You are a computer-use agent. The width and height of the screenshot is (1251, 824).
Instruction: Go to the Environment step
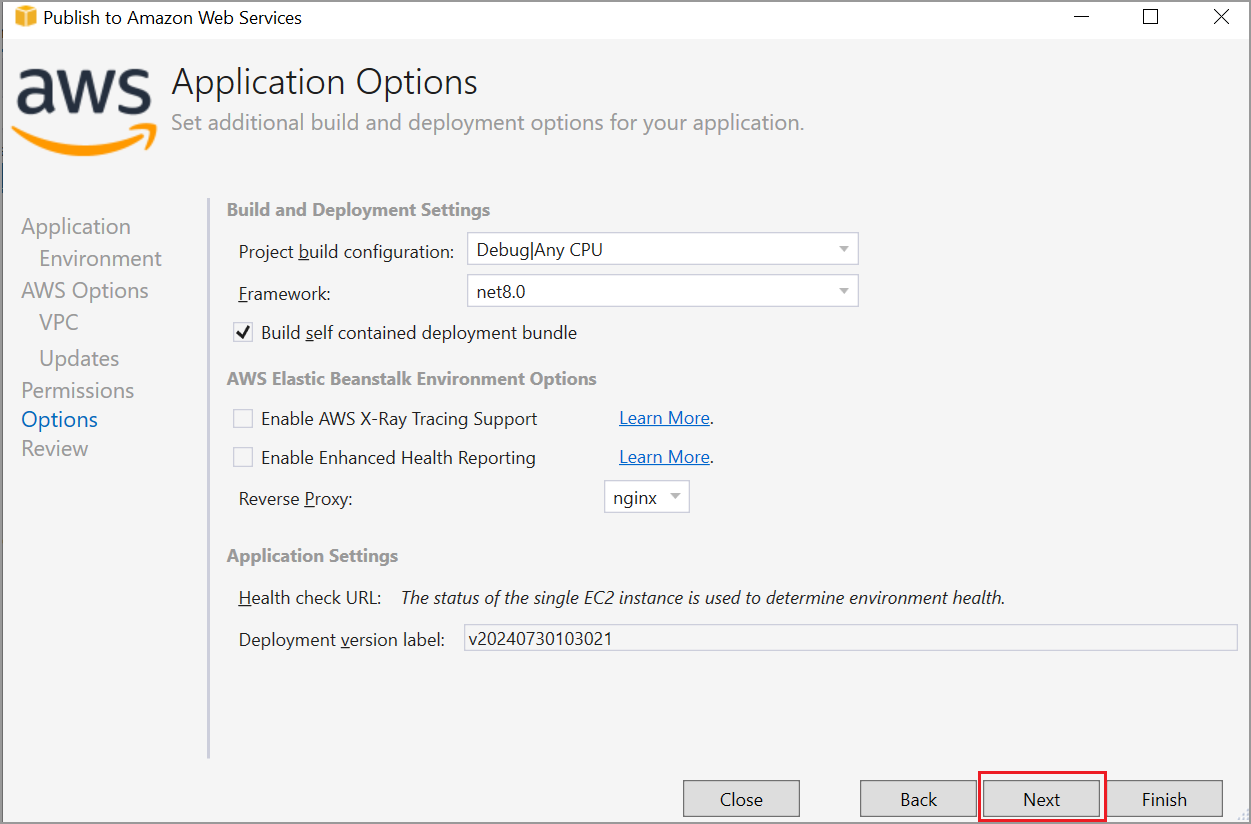coord(100,258)
